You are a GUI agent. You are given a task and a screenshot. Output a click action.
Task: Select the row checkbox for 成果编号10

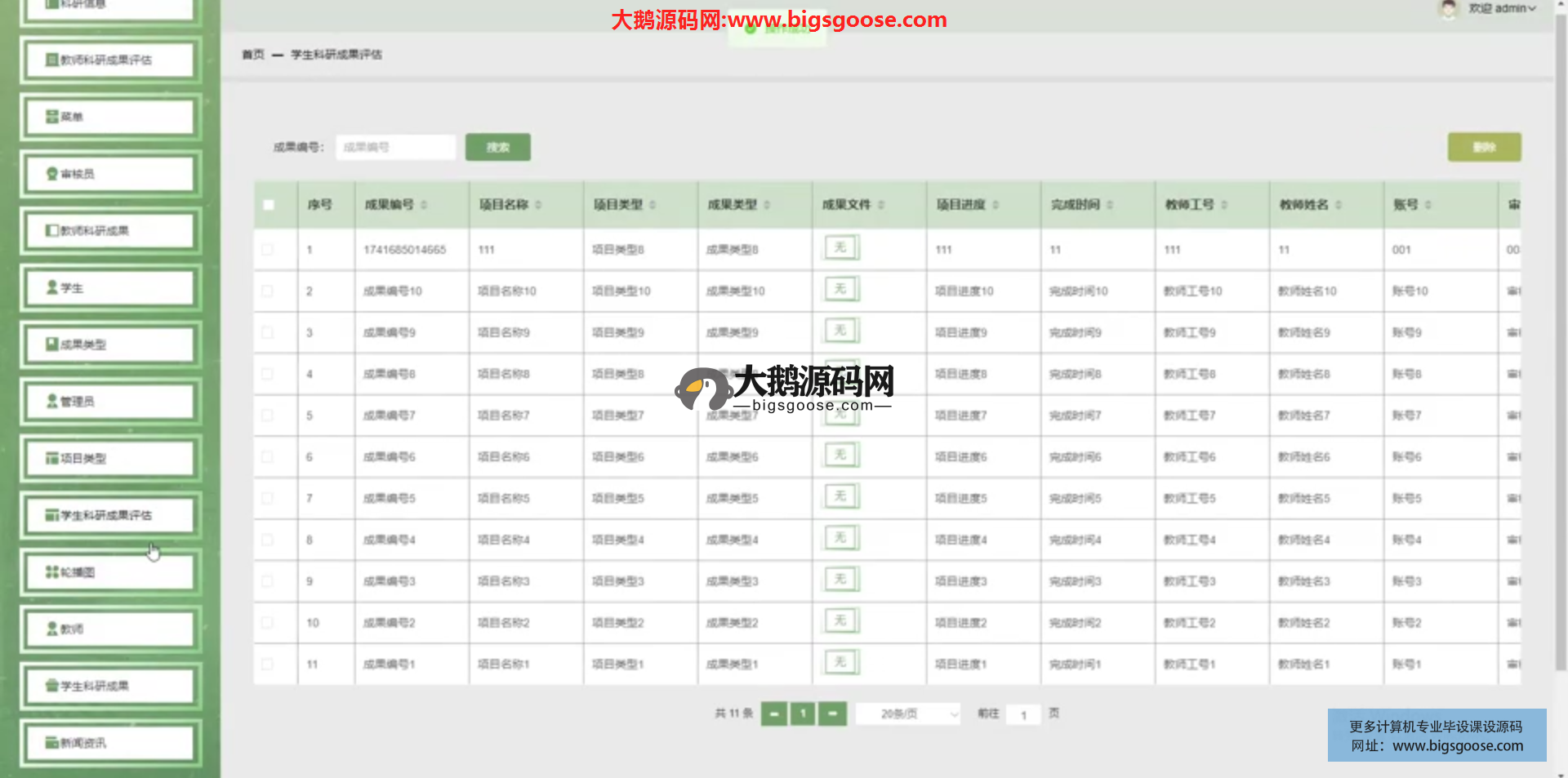click(268, 291)
